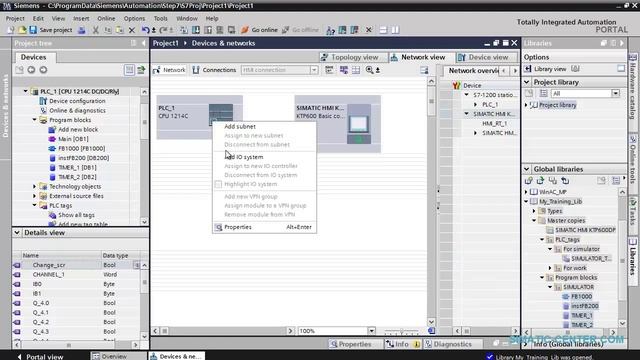The width and height of the screenshot is (640, 360).
Task: Open project folder icon in toolbar
Action: (22, 30)
